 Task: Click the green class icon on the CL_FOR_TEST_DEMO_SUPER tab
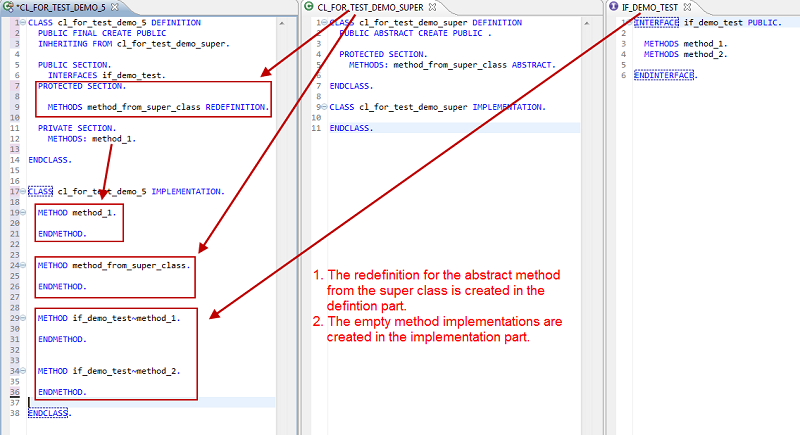pyautogui.click(x=309, y=7)
